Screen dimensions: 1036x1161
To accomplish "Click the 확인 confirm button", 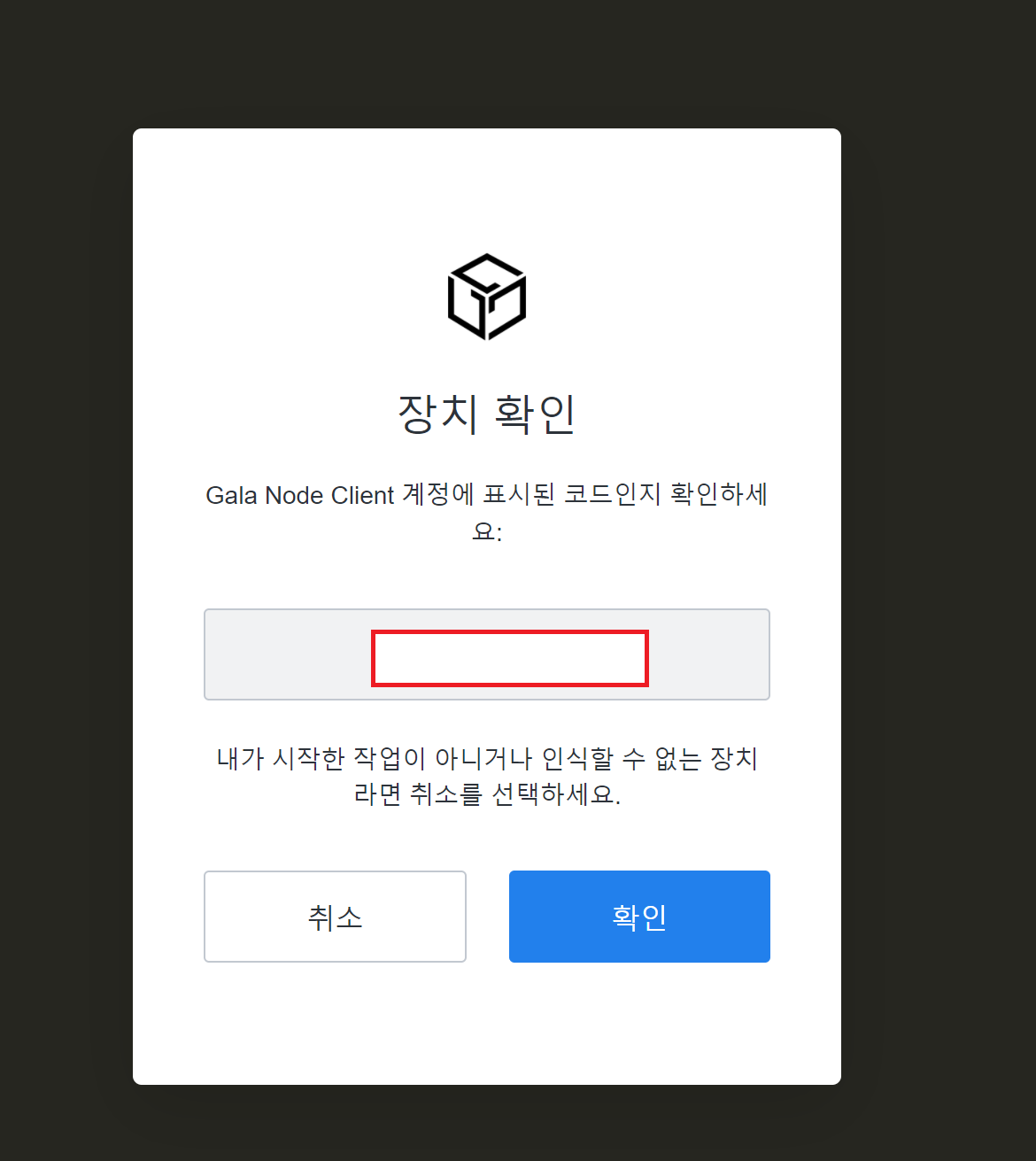I will [x=639, y=916].
